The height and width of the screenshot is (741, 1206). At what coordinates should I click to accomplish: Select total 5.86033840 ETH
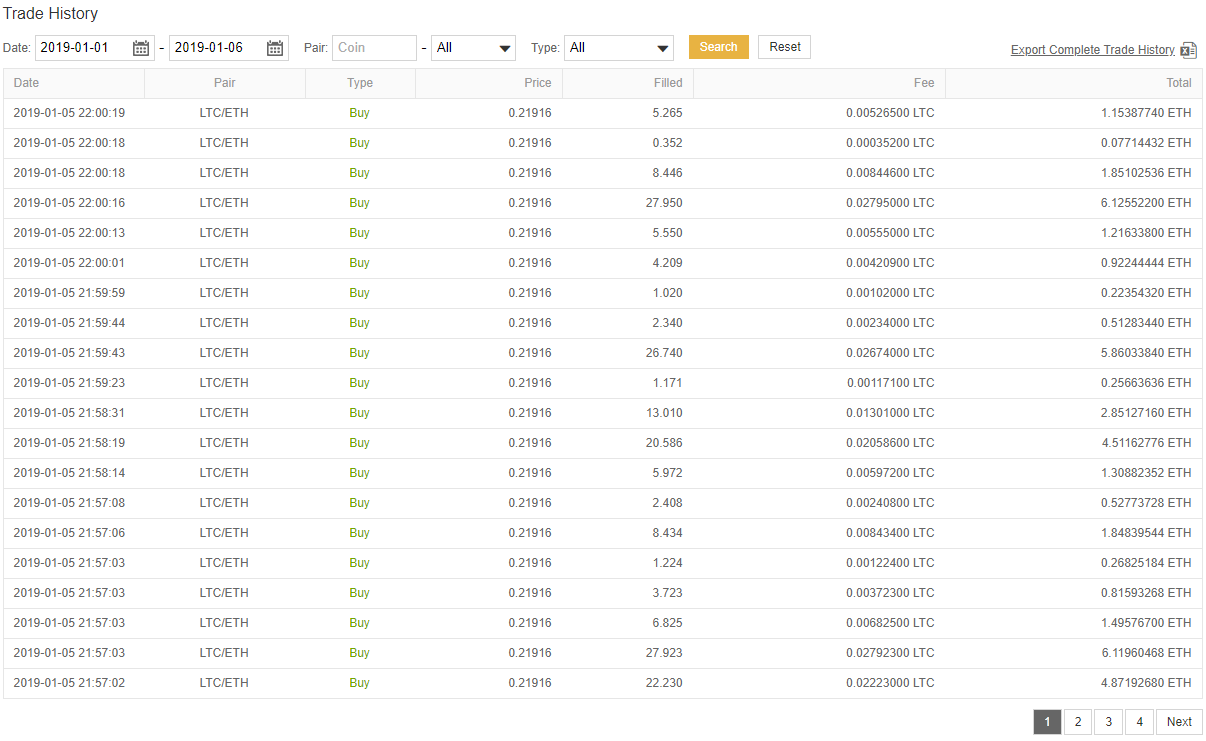tap(1146, 353)
